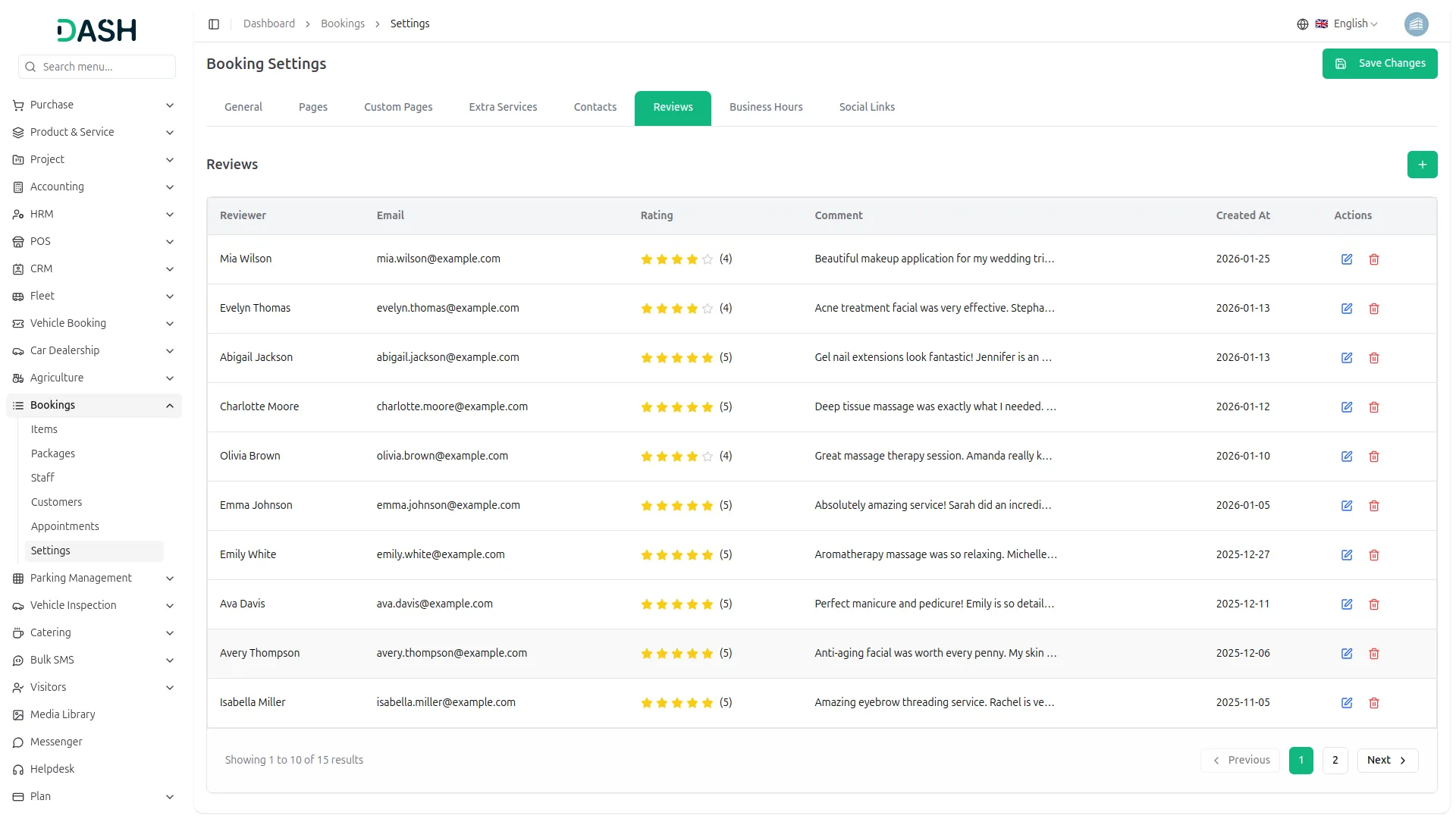Edit Mia Wilson's review
The height and width of the screenshot is (819, 1456).
point(1347,259)
